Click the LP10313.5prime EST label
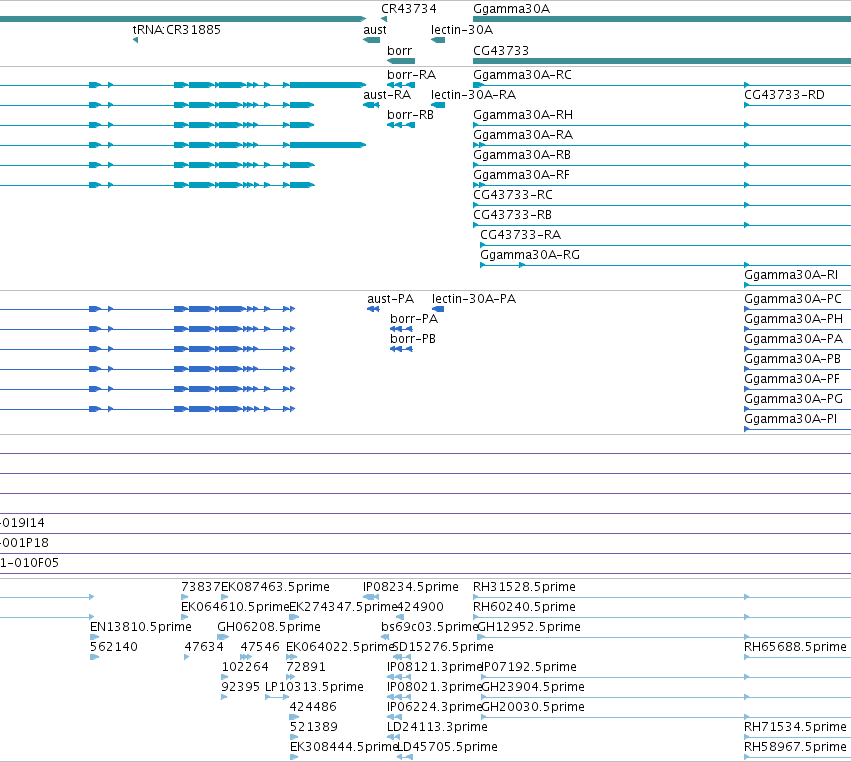The image size is (851, 762). pos(314,687)
